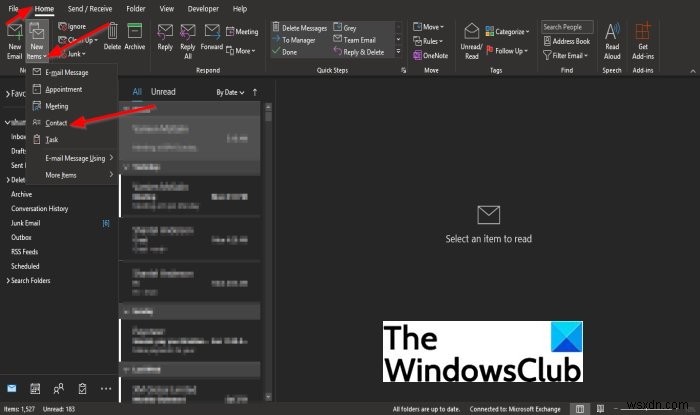Image resolution: width=700 pixels, height=415 pixels.
Task: Run Team Email quick step
Action: 354,40
